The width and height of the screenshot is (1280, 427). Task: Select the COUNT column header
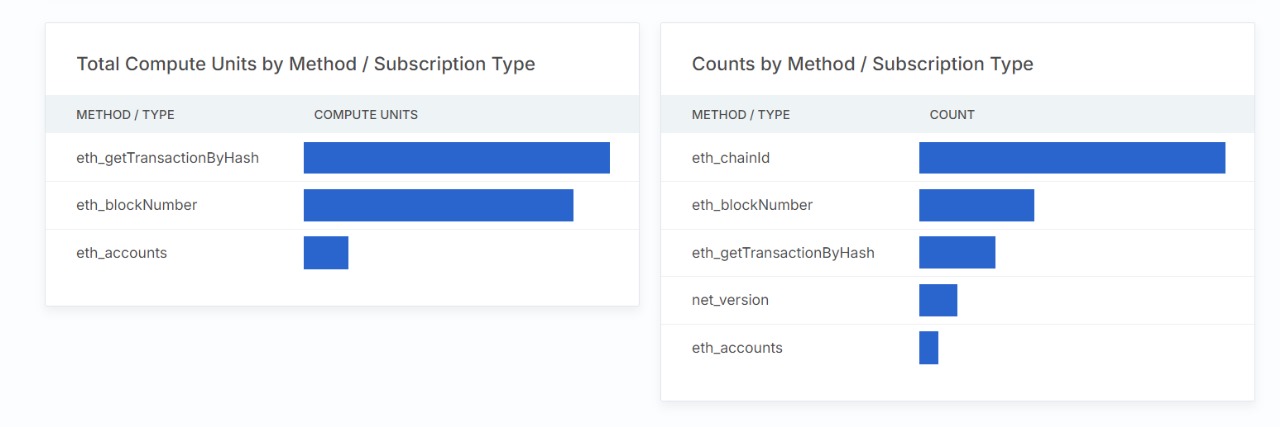click(952, 115)
